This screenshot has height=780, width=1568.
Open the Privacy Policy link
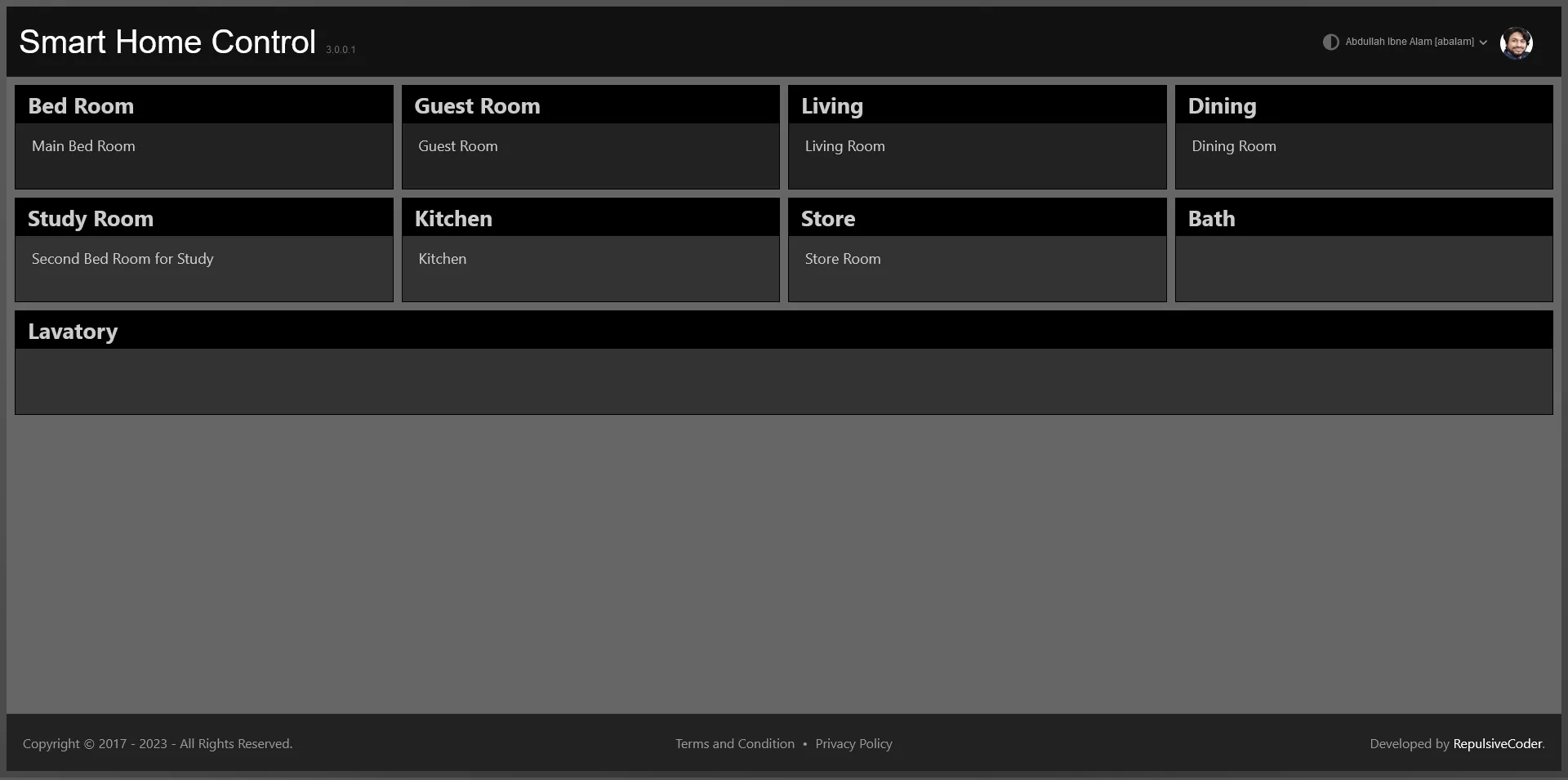(853, 743)
